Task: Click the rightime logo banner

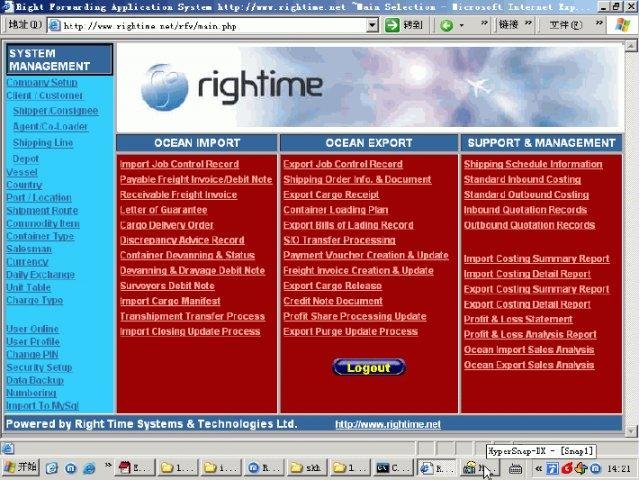Action: tap(370, 87)
